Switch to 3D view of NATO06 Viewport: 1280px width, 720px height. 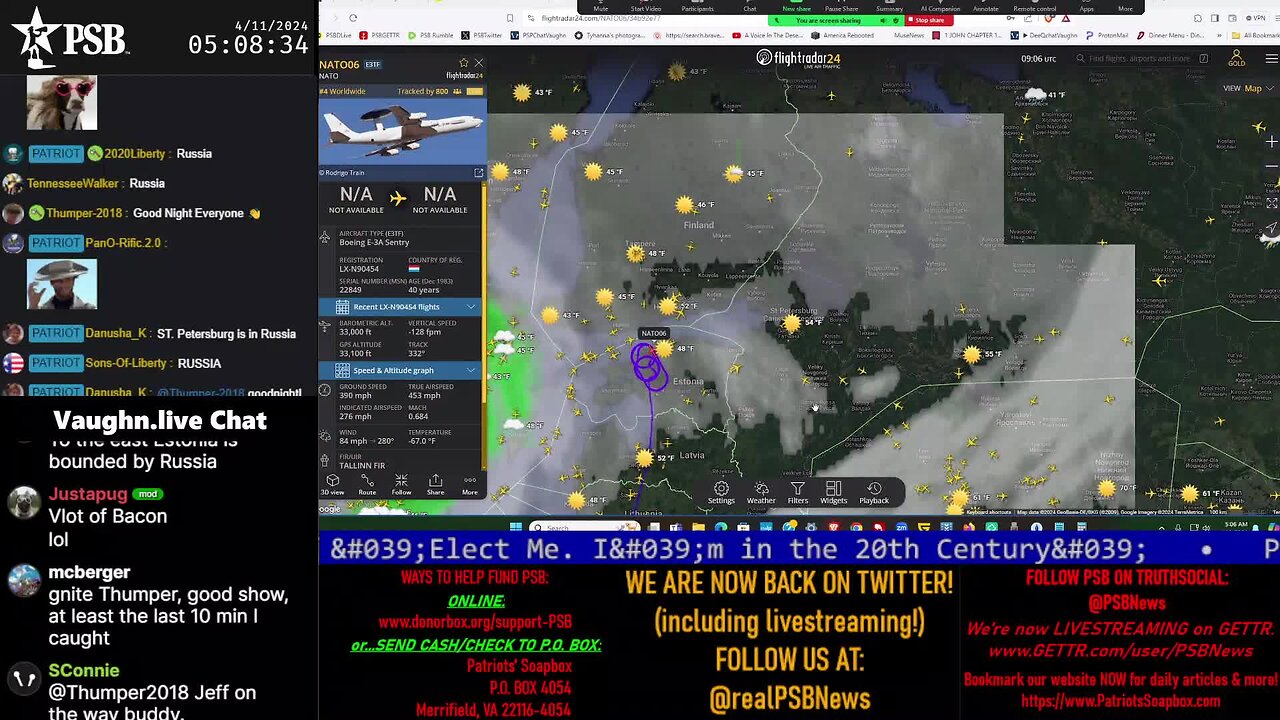click(332, 485)
